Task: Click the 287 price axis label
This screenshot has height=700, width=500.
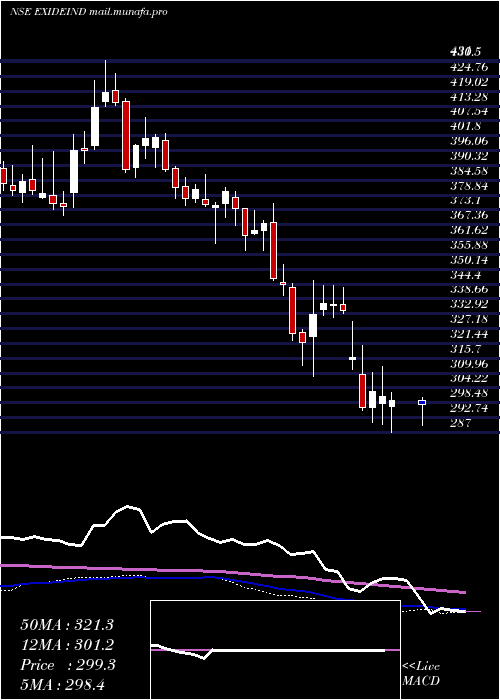Action: pyautogui.click(x=460, y=423)
